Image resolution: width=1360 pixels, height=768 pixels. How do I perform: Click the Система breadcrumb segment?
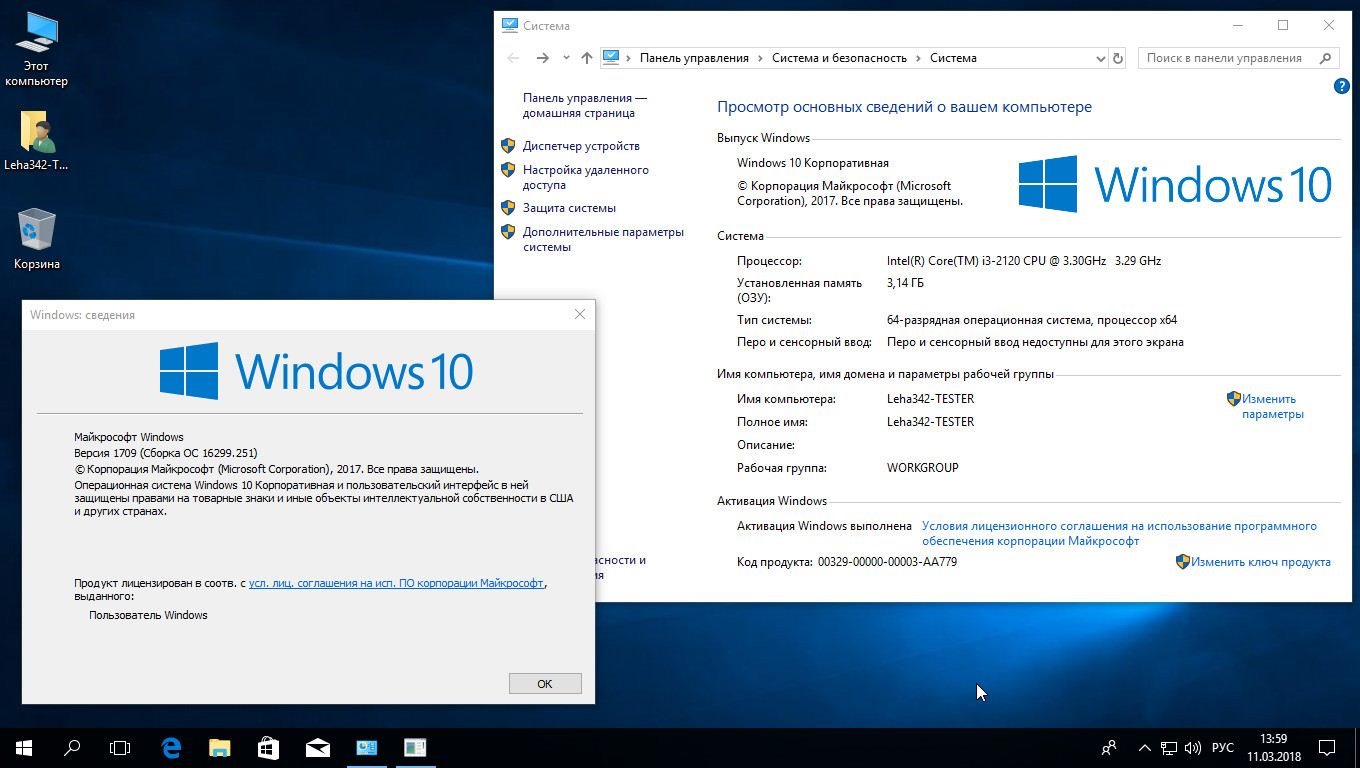point(953,58)
